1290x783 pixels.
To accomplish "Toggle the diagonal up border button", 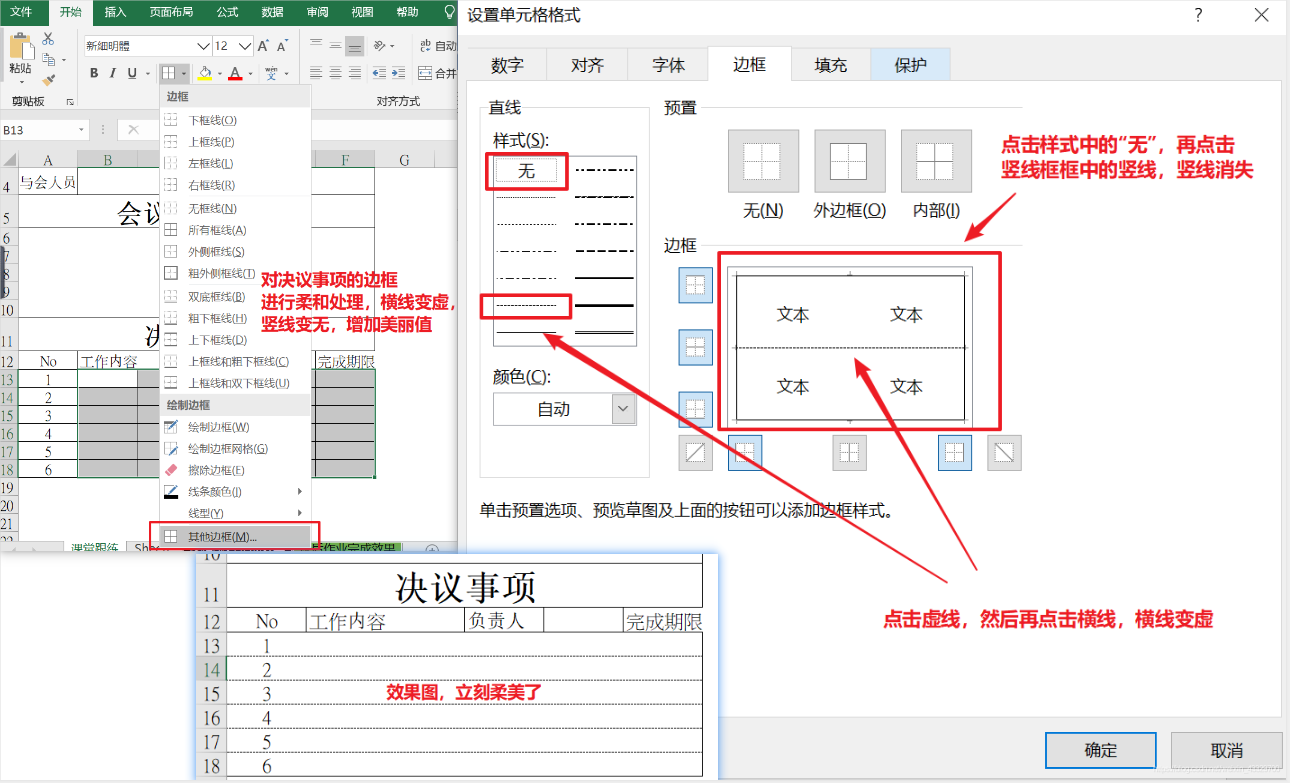I will tap(695, 453).
